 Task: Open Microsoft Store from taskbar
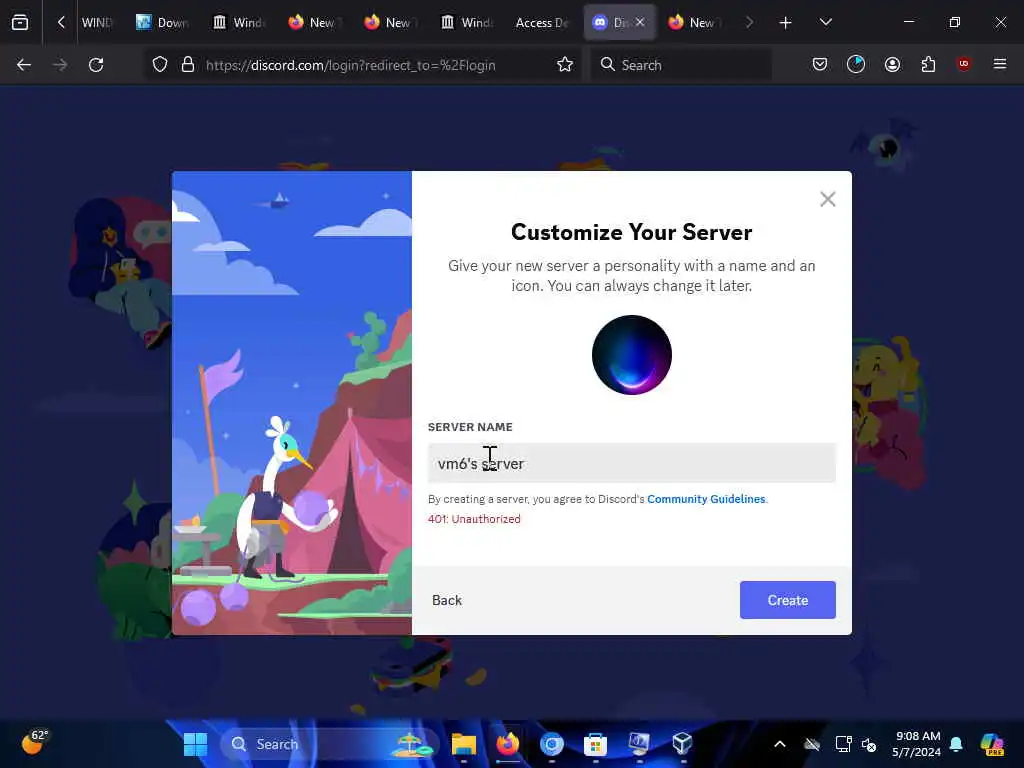tap(595, 744)
